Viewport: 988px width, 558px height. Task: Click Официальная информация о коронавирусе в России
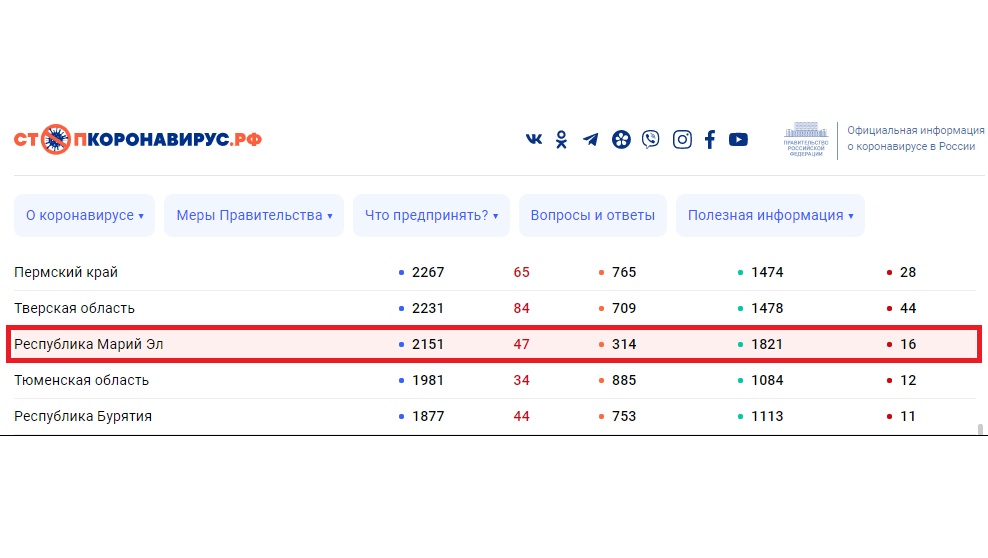pos(916,139)
